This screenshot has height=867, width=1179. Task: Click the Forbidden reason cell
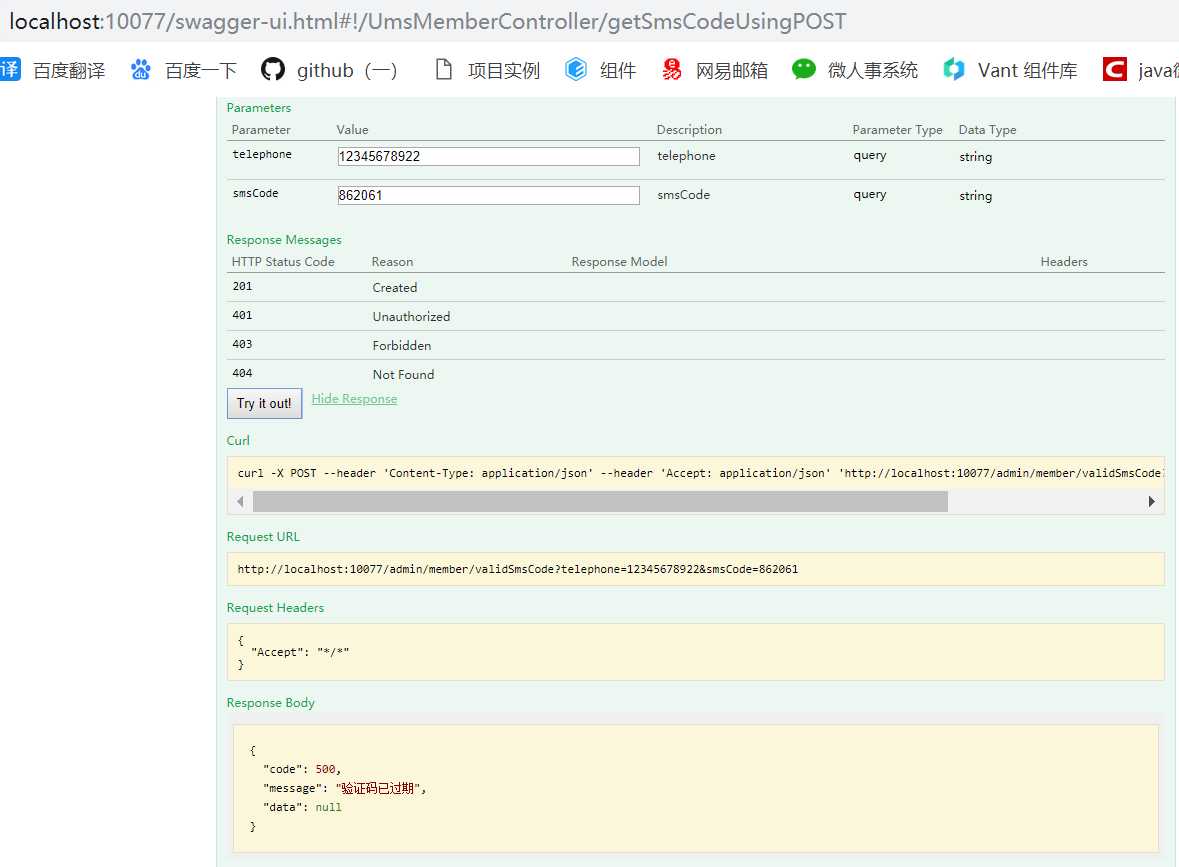tap(402, 345)
